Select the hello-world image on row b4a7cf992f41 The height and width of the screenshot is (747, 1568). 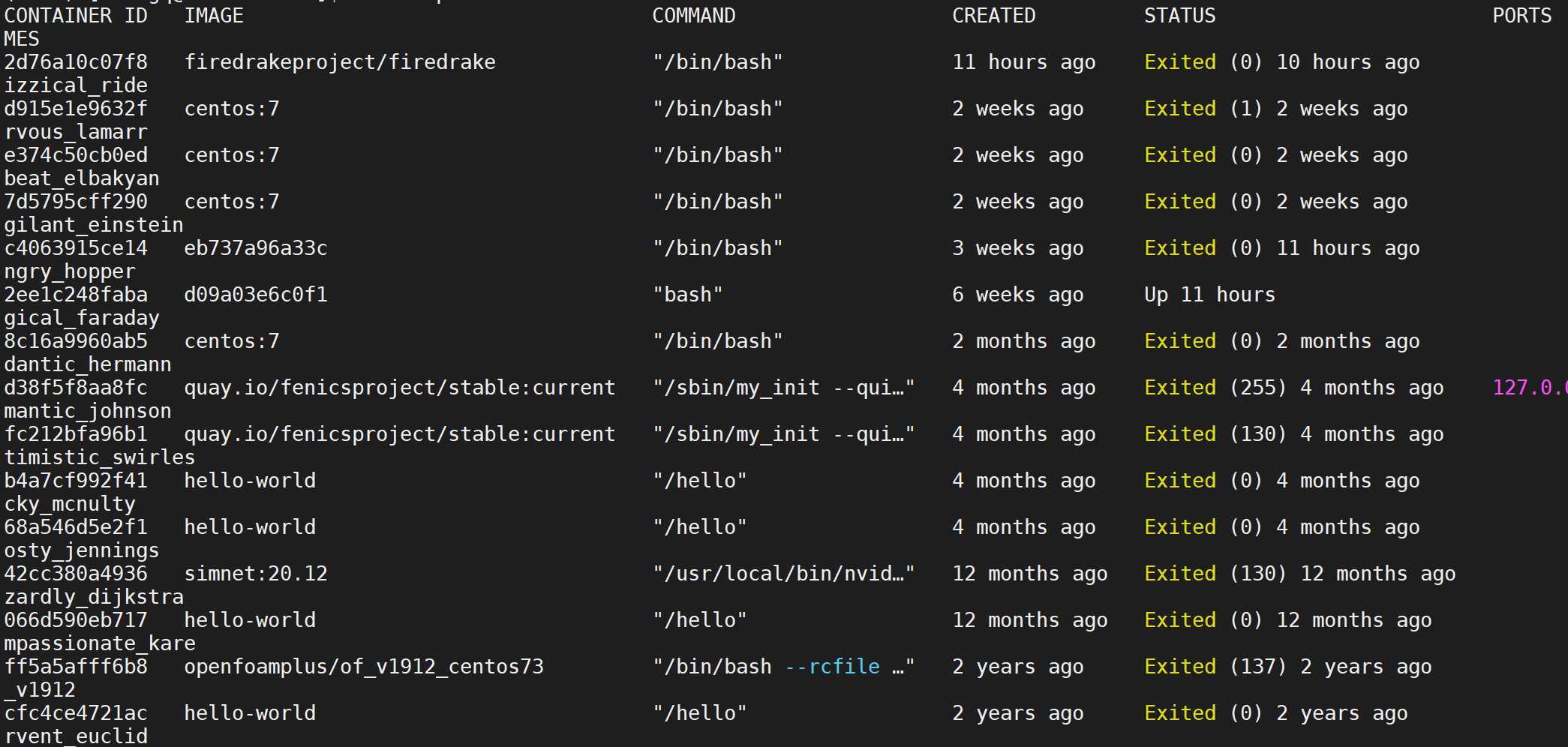[251, 480]
